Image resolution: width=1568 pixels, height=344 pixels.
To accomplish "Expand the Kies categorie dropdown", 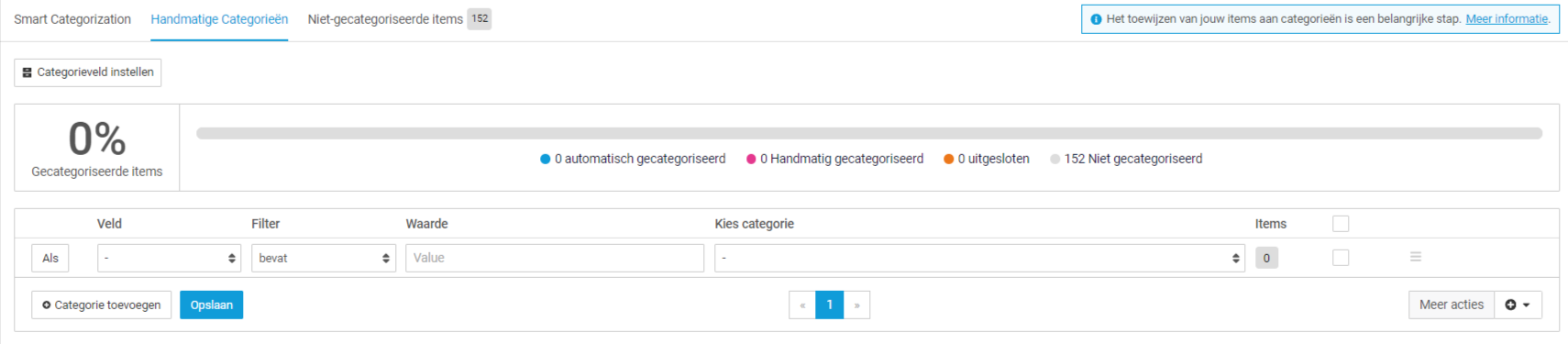I will click(979, 258).
